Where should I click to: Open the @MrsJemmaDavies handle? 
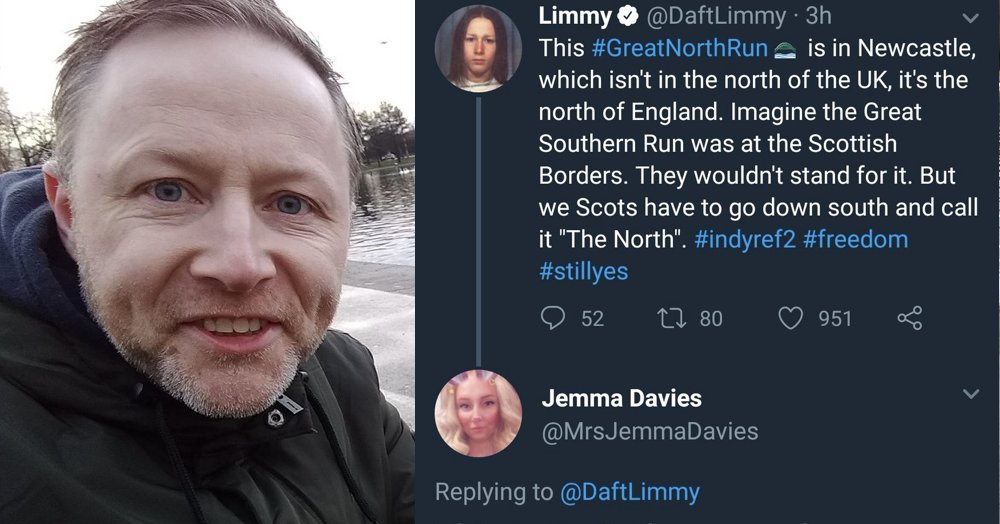coord(650,432)
